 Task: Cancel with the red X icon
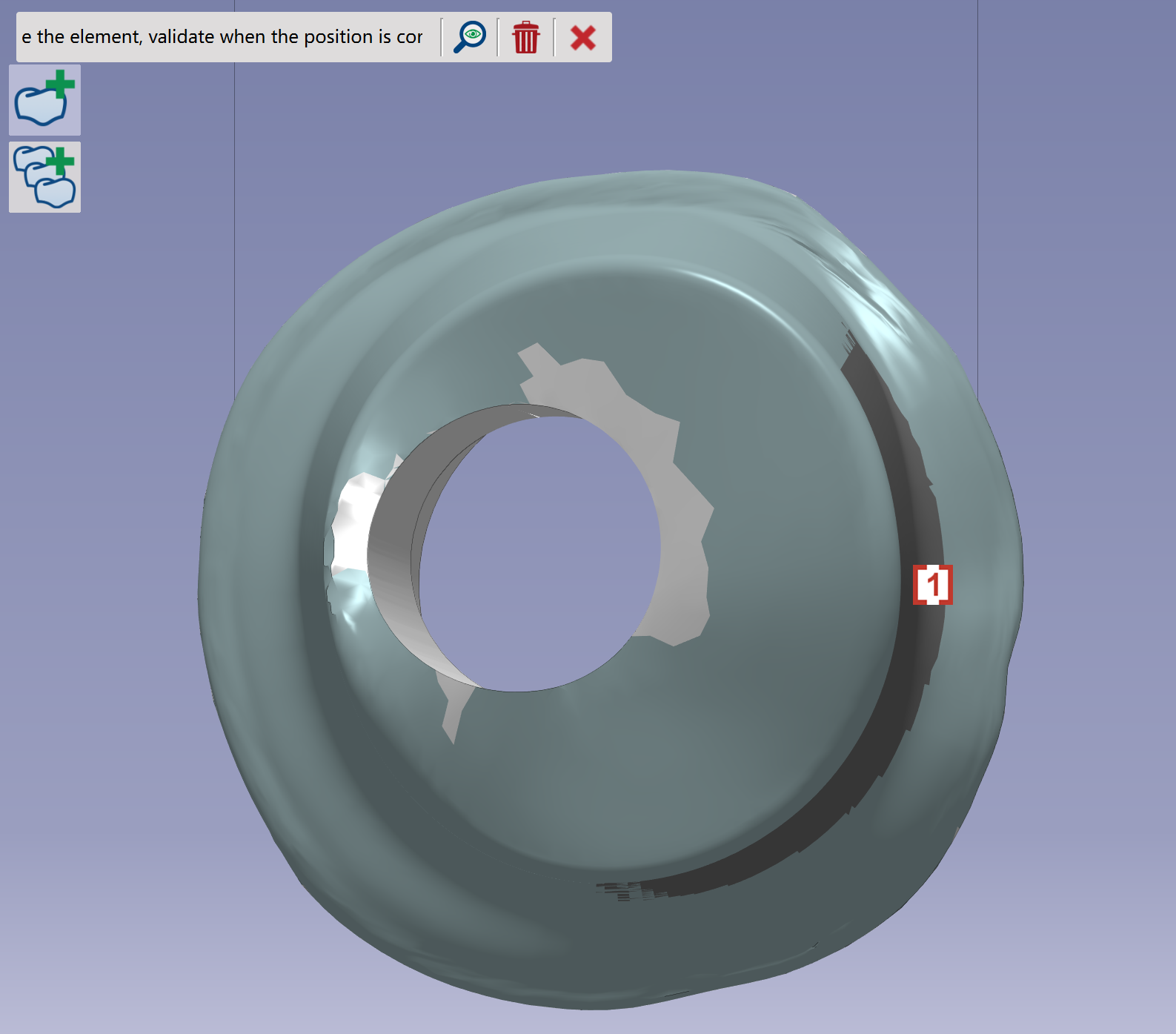[583, 37]
